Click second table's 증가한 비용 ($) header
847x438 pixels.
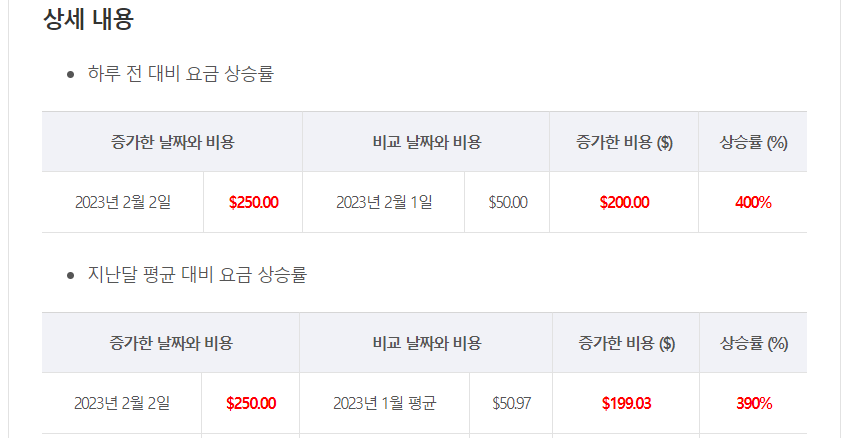click(626, 343)
